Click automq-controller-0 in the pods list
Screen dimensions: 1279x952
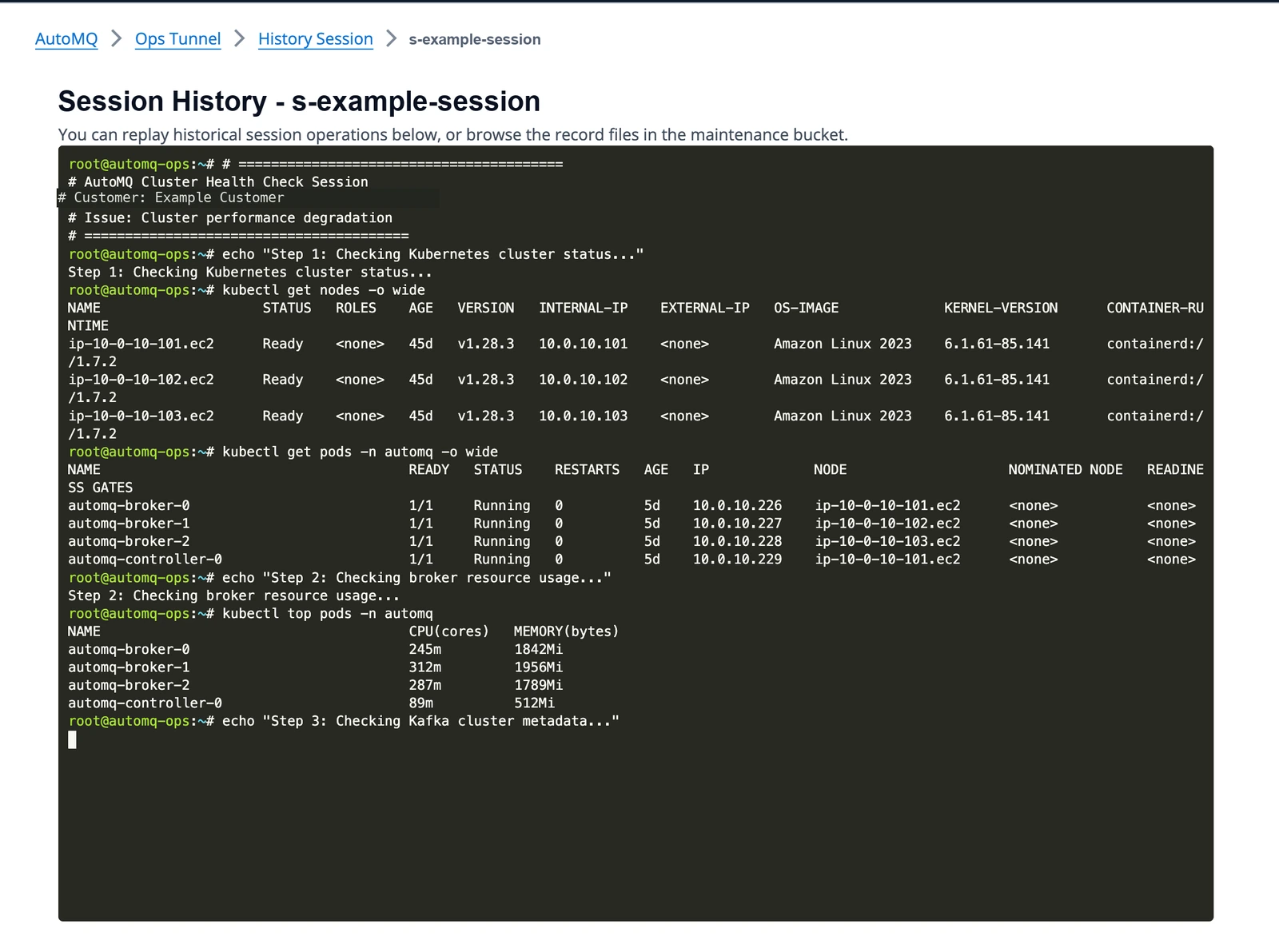pos(145,560)
